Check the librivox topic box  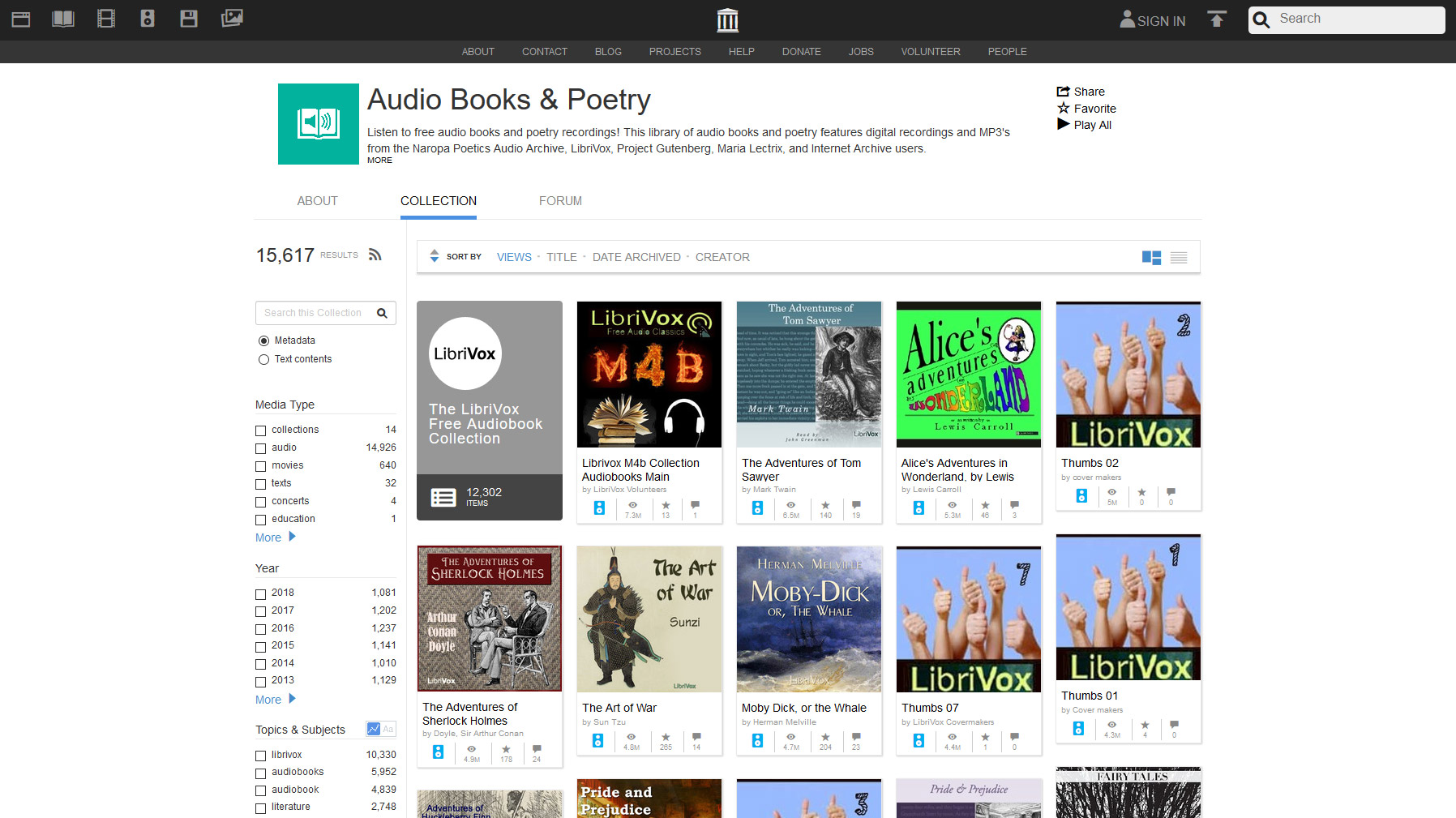260,756
